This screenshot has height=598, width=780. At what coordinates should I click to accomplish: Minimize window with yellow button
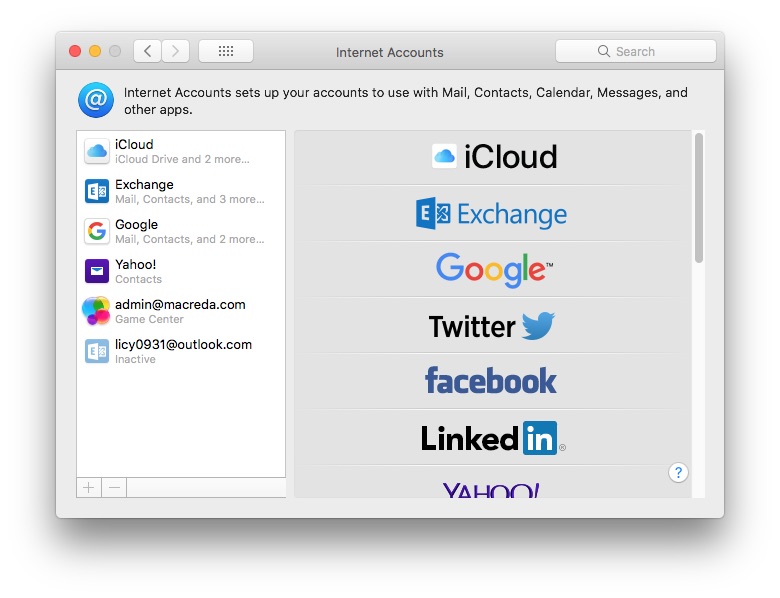(x=95, y=51)
